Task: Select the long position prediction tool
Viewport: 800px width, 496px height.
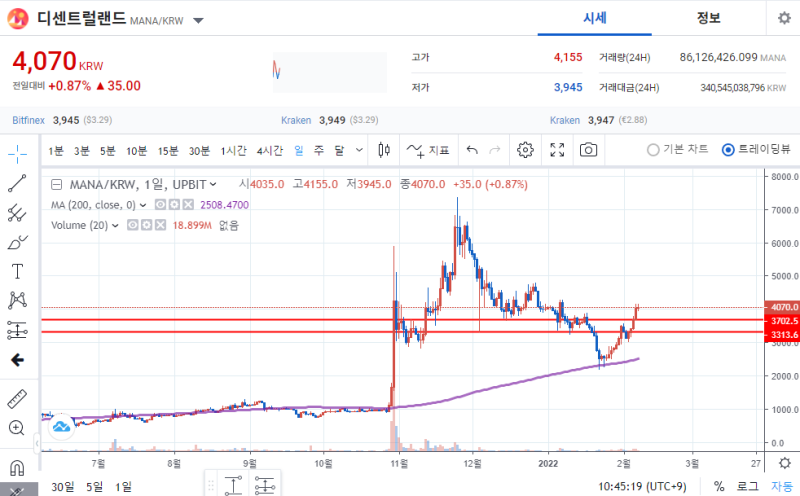Action: click(17, 330)
